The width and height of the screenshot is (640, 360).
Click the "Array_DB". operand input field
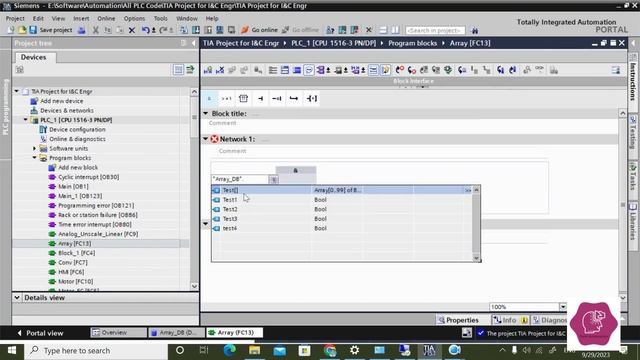[x=240, y=179]
